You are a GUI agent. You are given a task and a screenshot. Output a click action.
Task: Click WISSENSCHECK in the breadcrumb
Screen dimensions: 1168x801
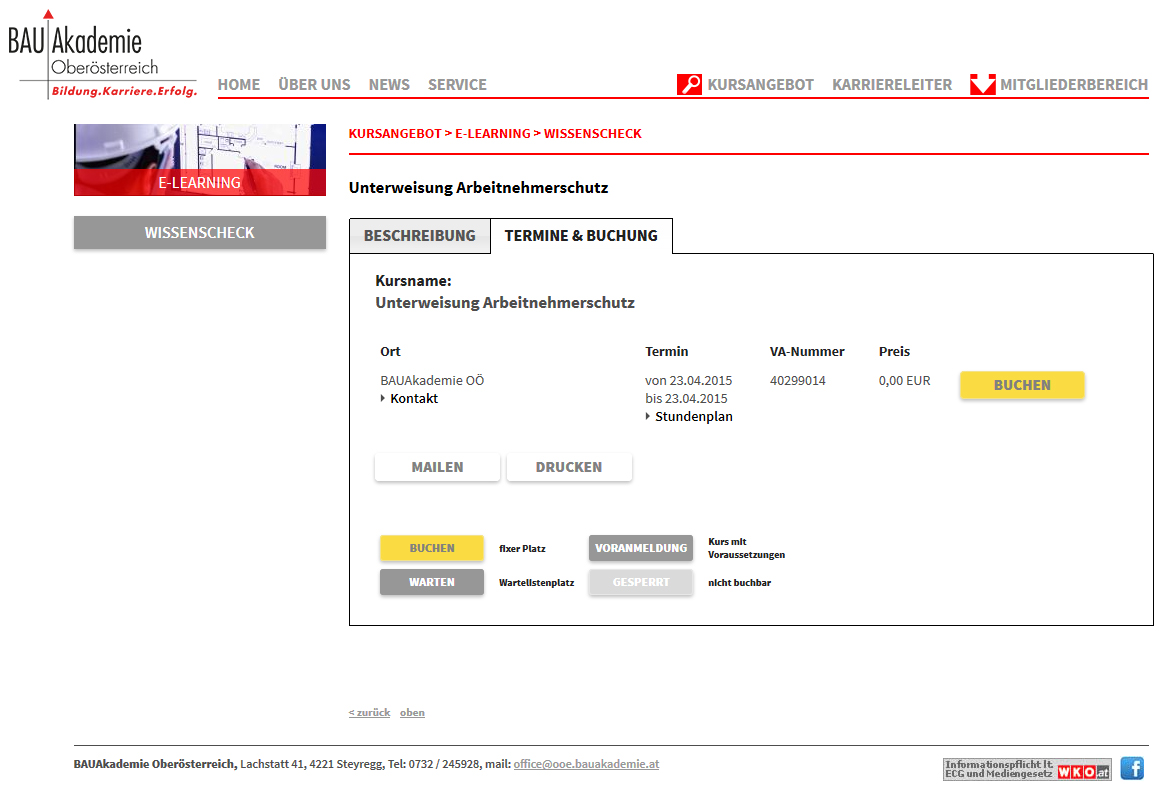(592, 133)
